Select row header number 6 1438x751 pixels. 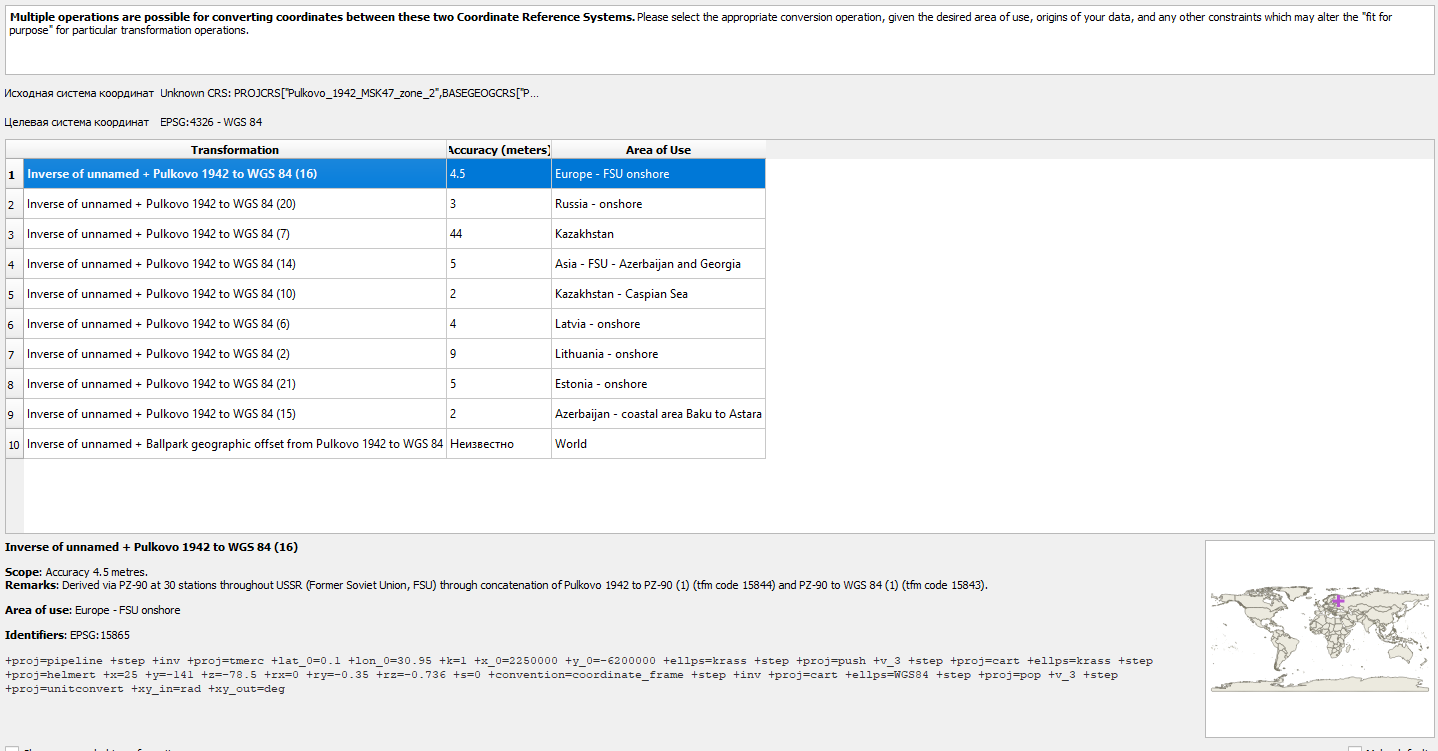pos(14,324)
